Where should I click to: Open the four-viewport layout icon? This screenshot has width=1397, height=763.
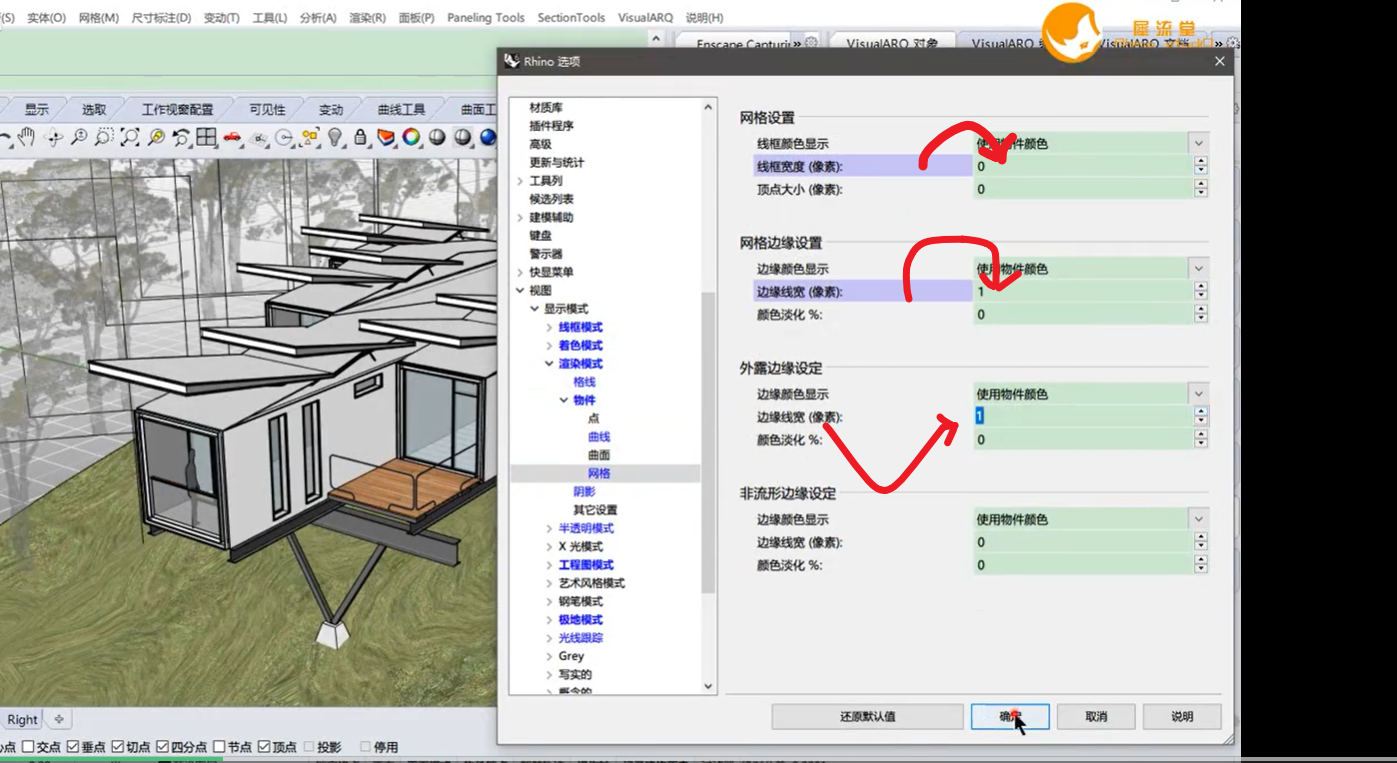click(x=206, y=137)
